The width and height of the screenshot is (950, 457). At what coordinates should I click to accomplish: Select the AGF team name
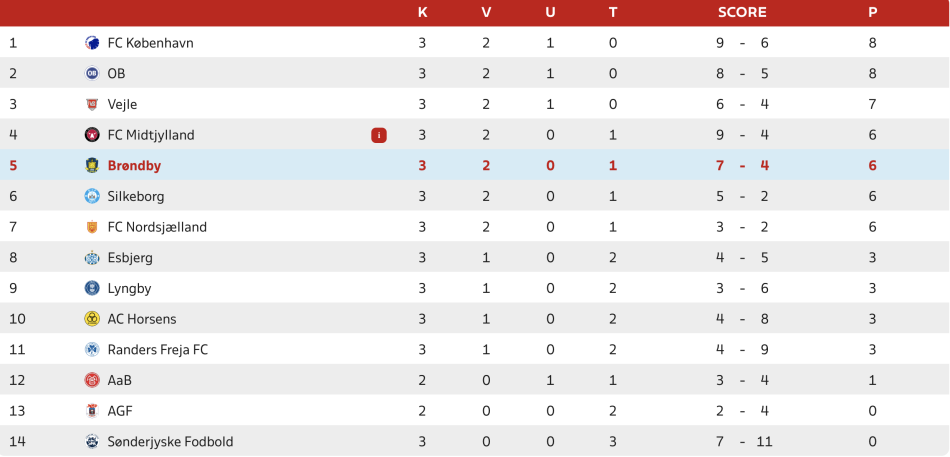[120, 411]
